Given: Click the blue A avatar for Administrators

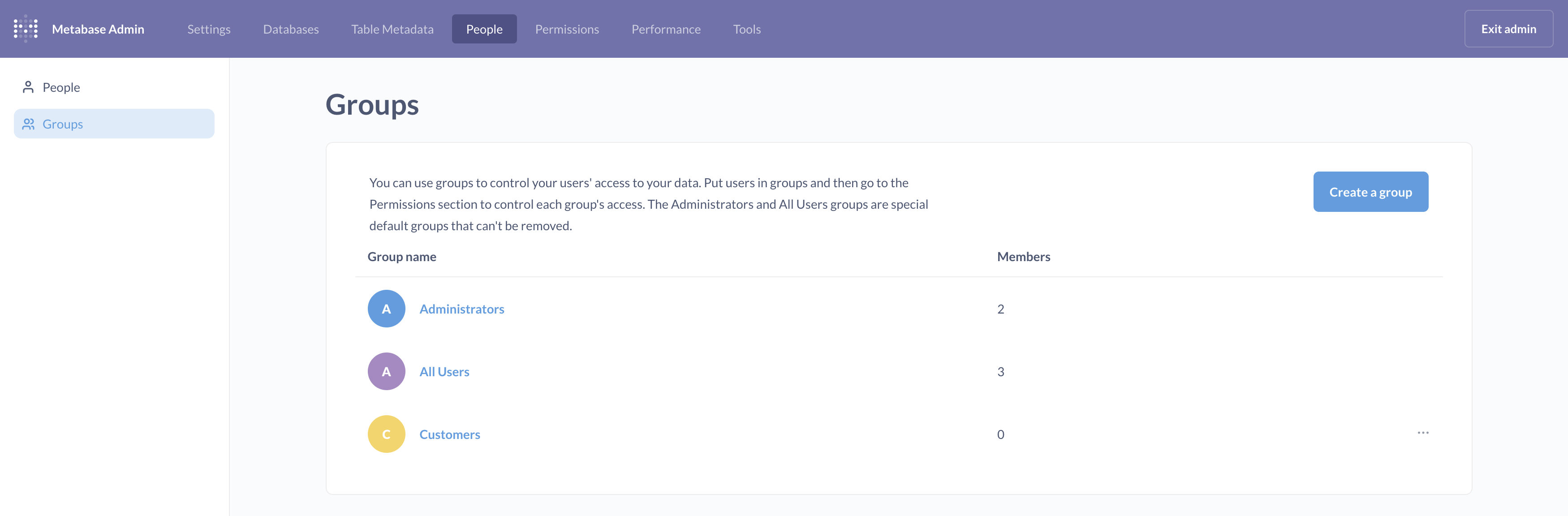Looking at the screenshot, I should 386,309.
